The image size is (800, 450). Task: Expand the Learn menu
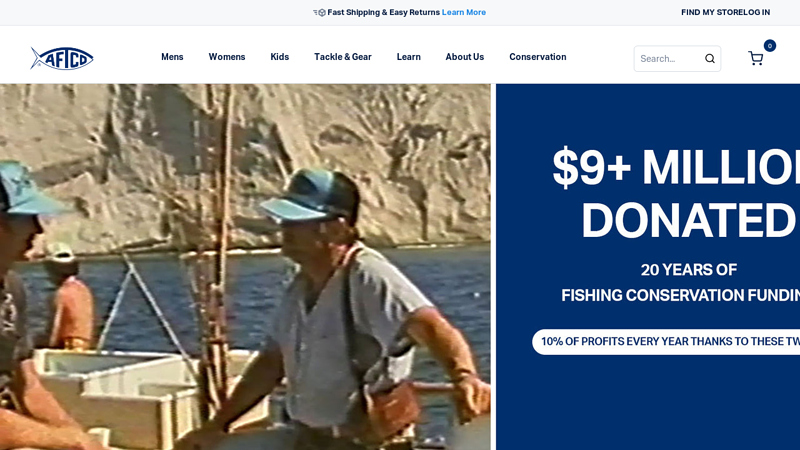pyautogui.click(x=409, y=57)
